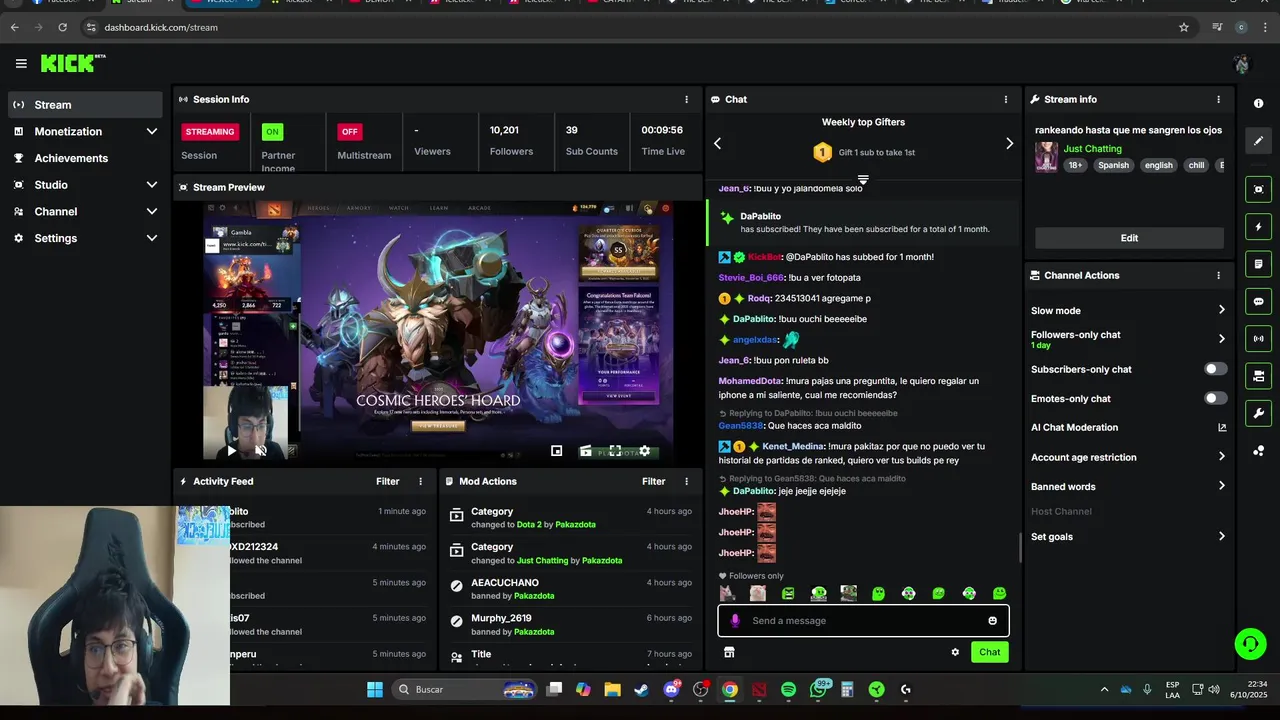This screenshot has width=1280, height=720.
Task: Open the green support headset bubble
Action: pos(1250,643)
